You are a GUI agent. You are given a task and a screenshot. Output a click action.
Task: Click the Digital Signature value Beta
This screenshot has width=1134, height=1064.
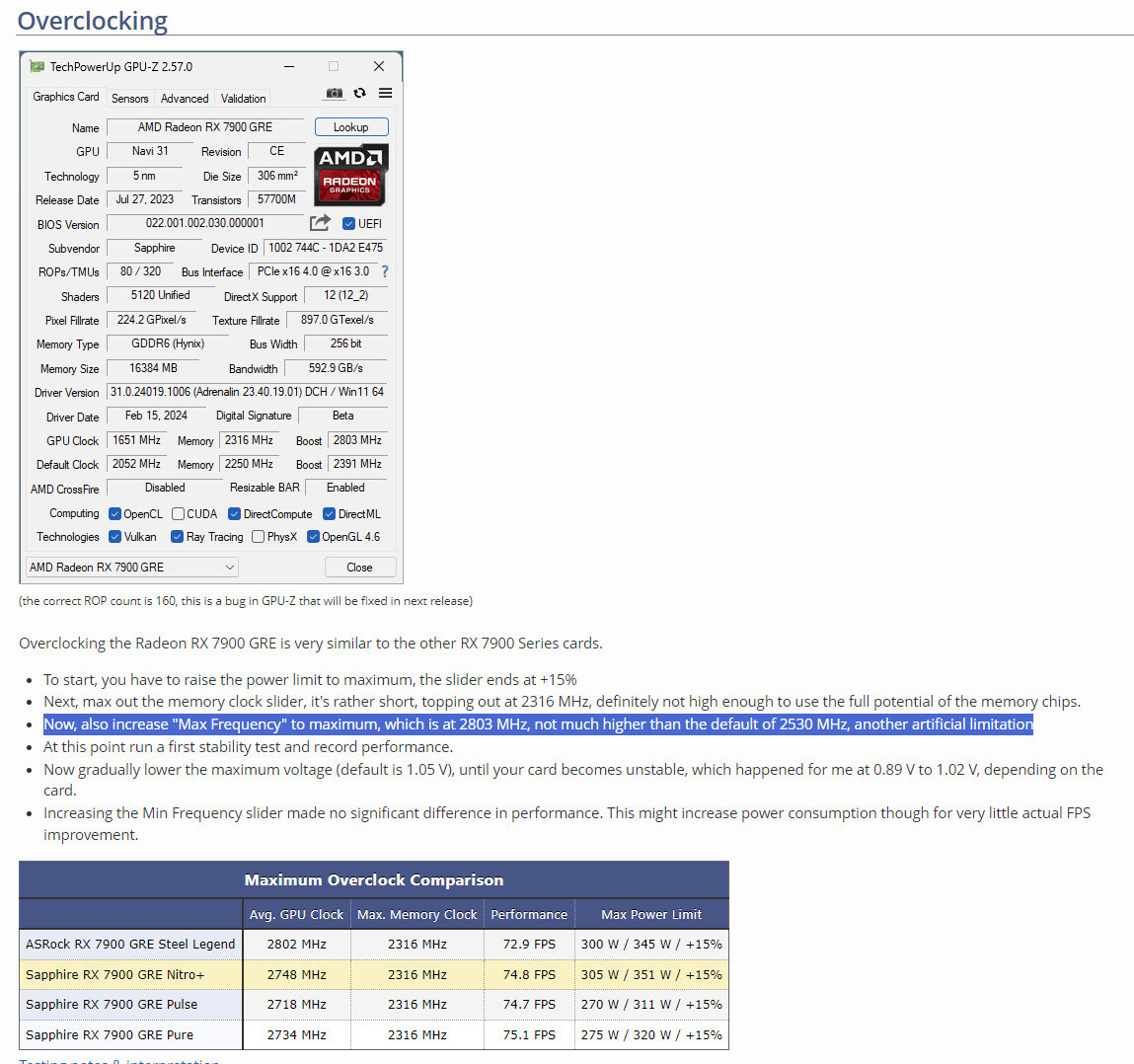[342, 416]
